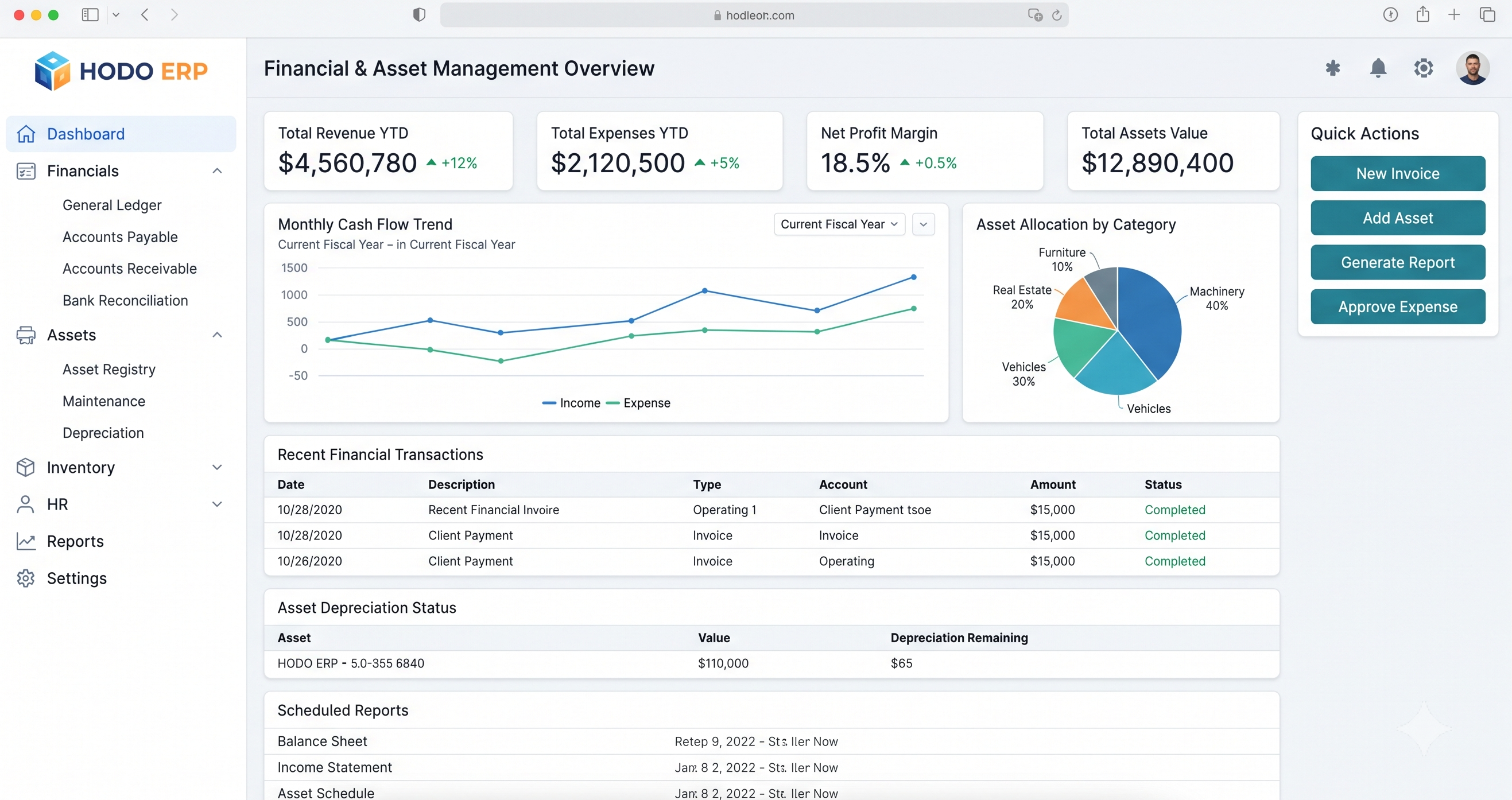
Task: Click the small chevron button beside fiscal year
Action: (x=923, y=224)
